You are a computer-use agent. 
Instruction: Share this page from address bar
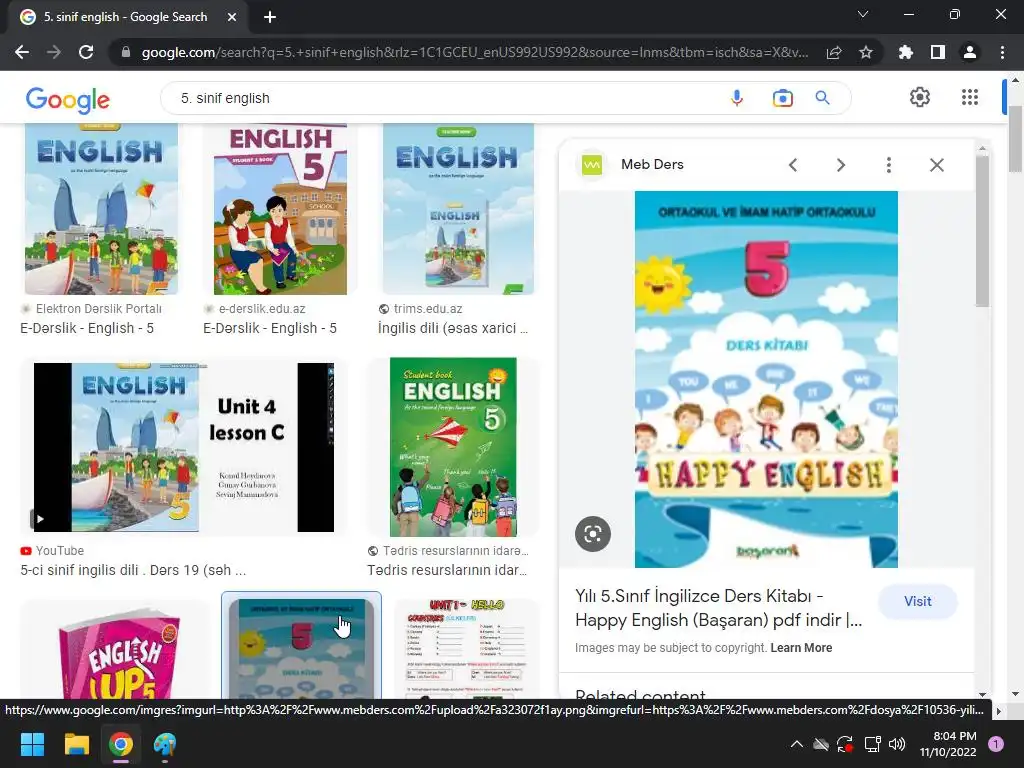(834, 52)
